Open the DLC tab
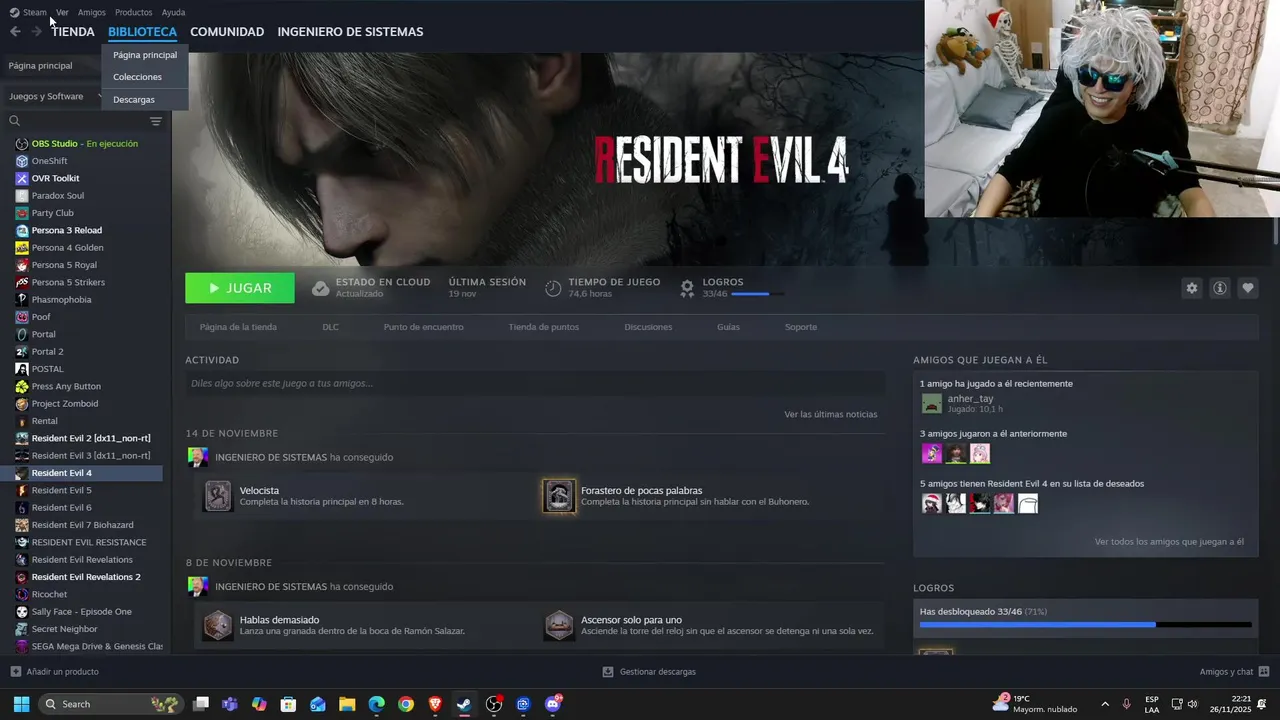The image size is (1280, 720). coord(330,327)
